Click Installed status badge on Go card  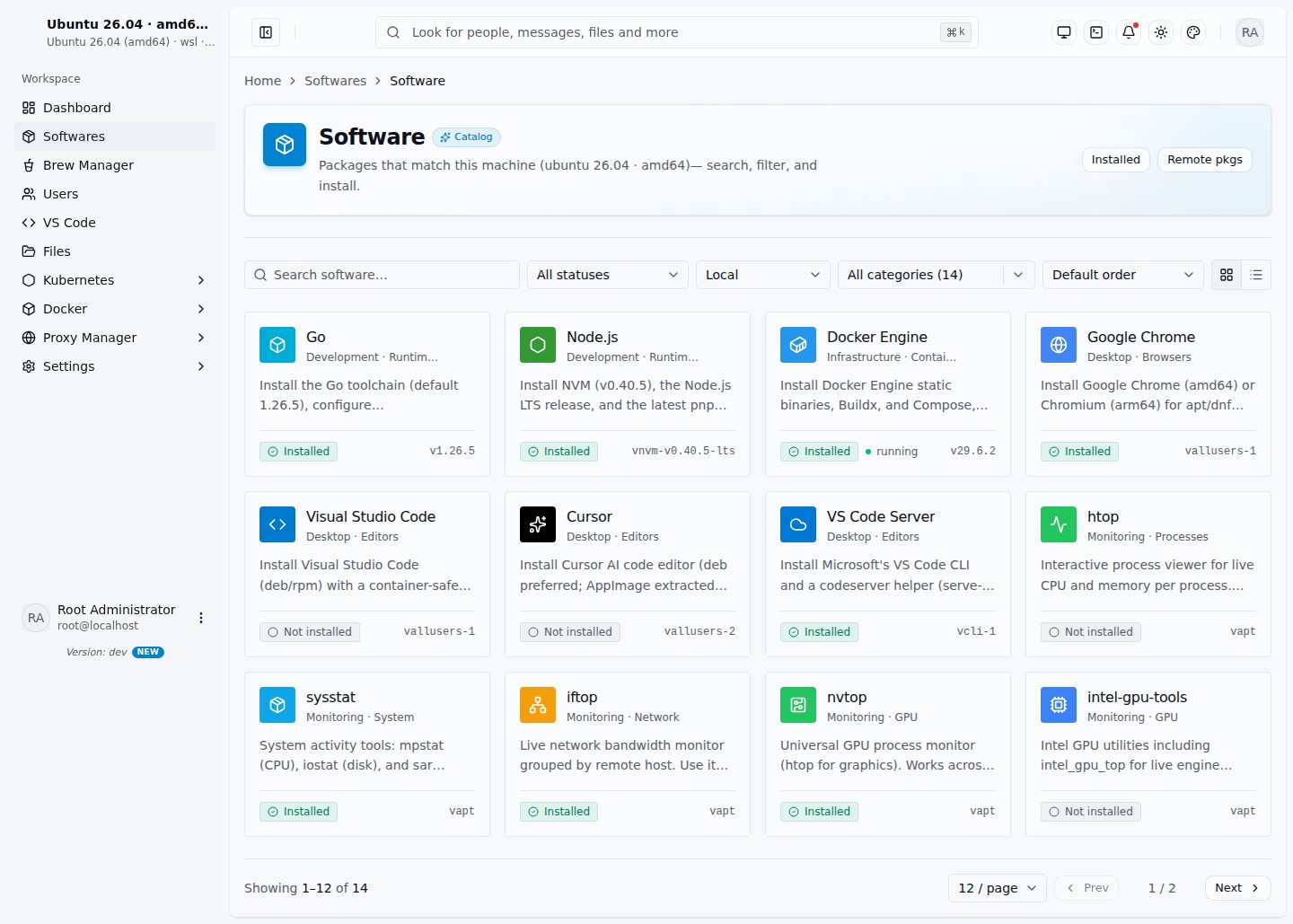(x=298, y=452)
